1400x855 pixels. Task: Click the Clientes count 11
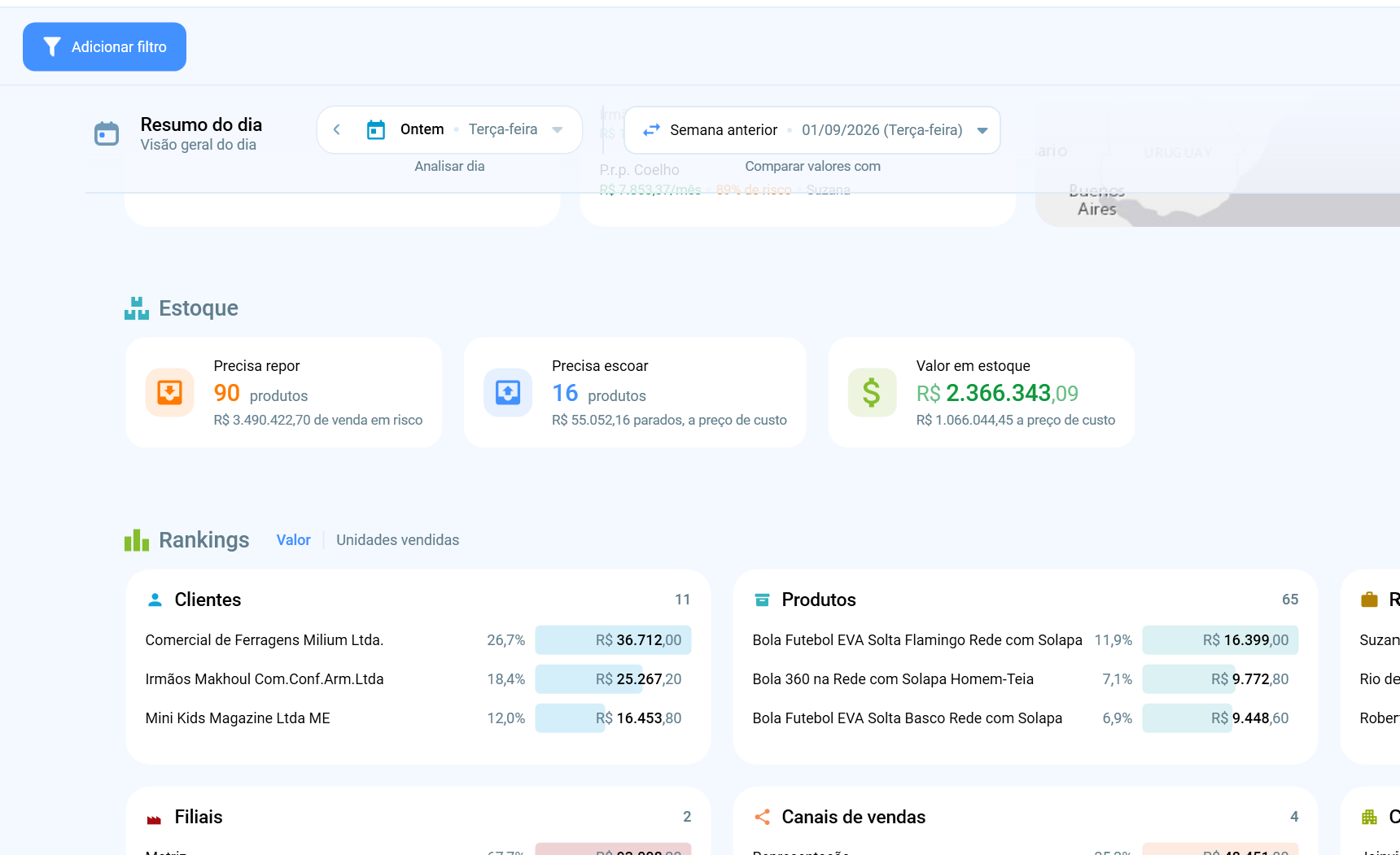point(682,600)
